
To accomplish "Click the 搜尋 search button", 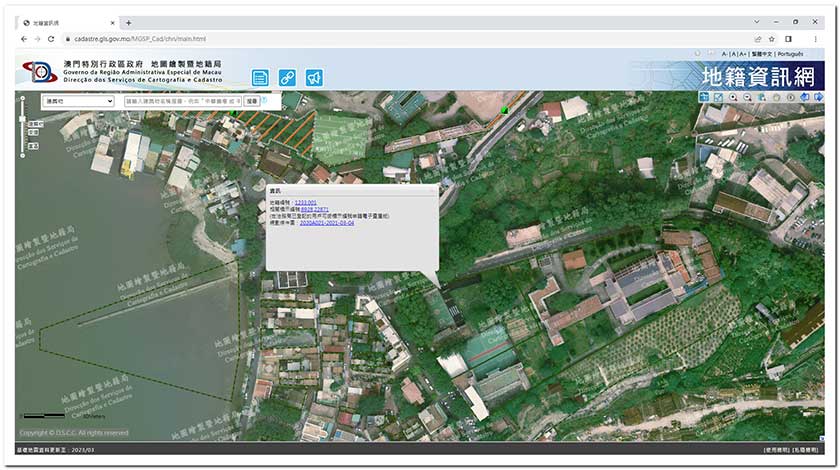I will 251,101.
